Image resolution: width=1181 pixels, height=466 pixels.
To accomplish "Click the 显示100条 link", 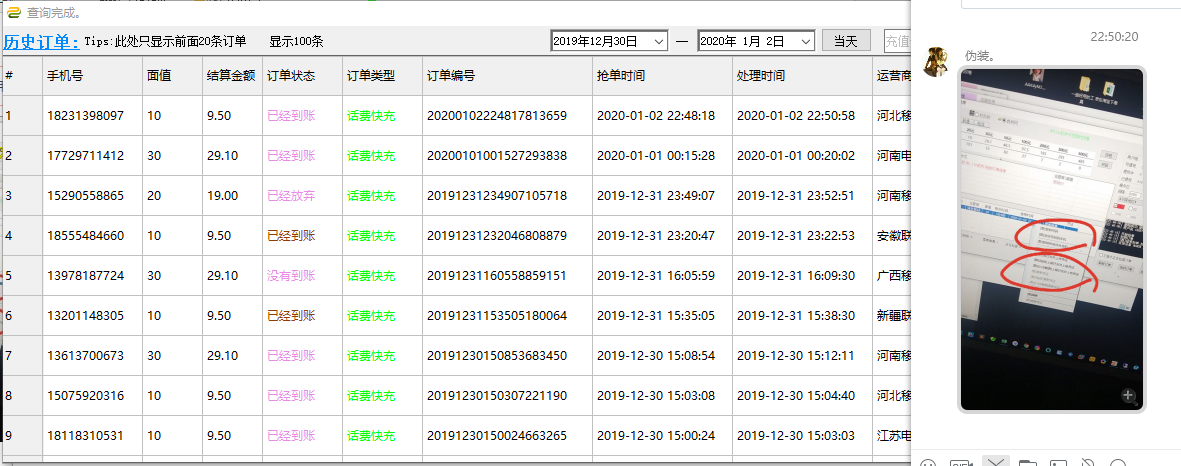I will 296,42.
